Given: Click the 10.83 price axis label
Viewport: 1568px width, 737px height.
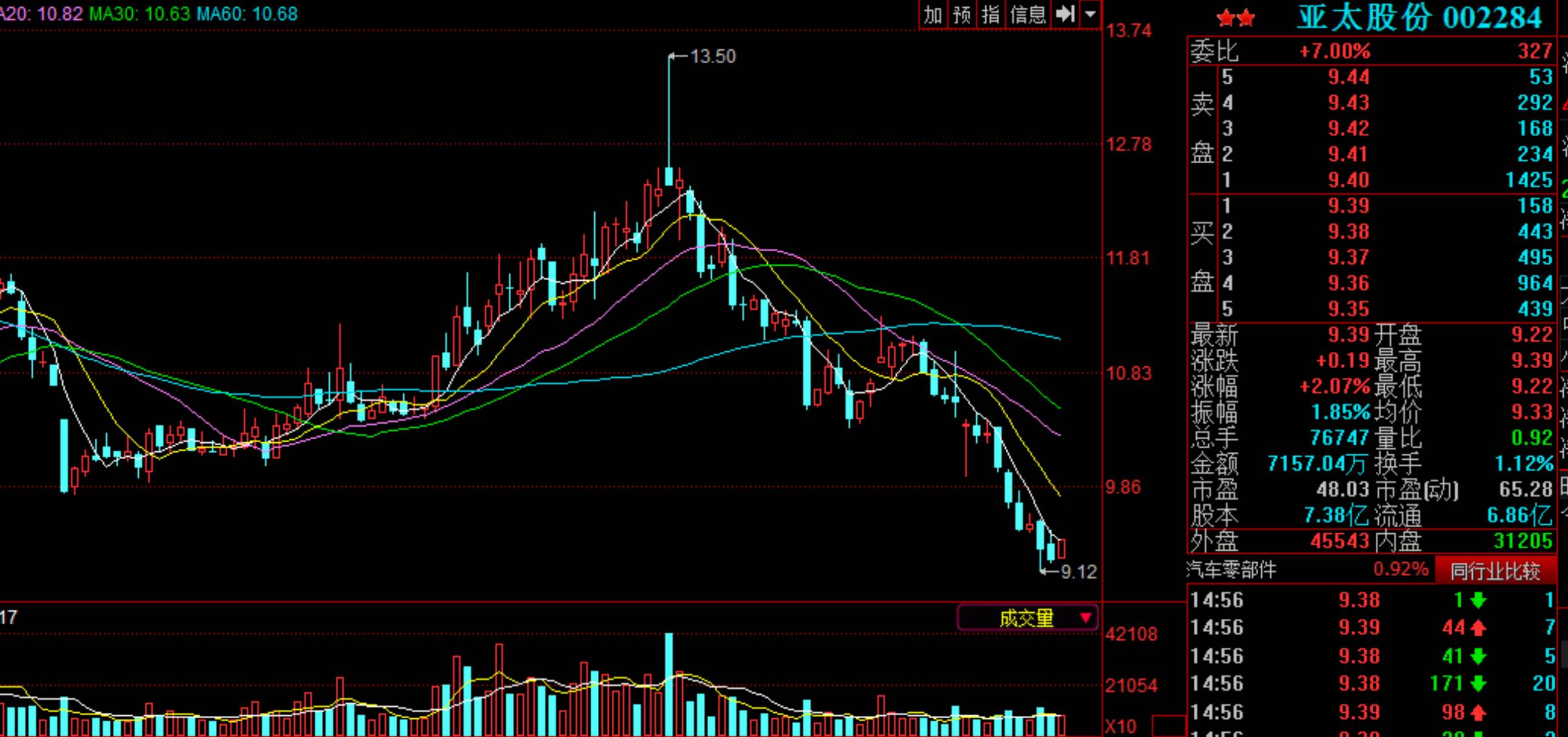Looking at the screenshot, I should [1129, 374].
